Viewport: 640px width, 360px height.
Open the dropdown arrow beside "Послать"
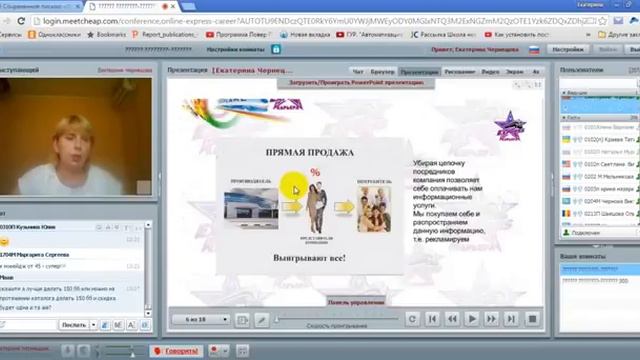(93, 325)
